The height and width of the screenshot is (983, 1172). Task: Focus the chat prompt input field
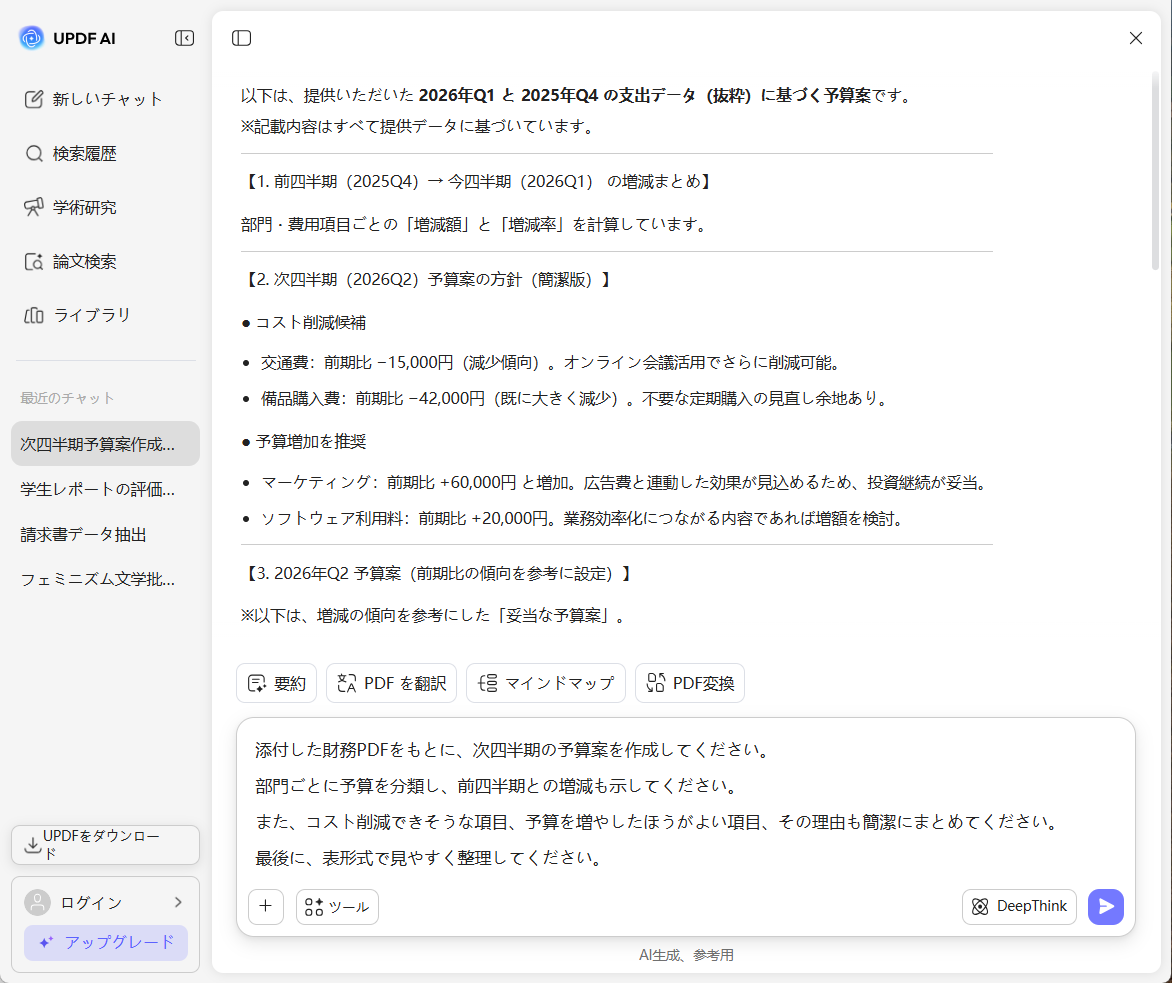tap(685, 803)
